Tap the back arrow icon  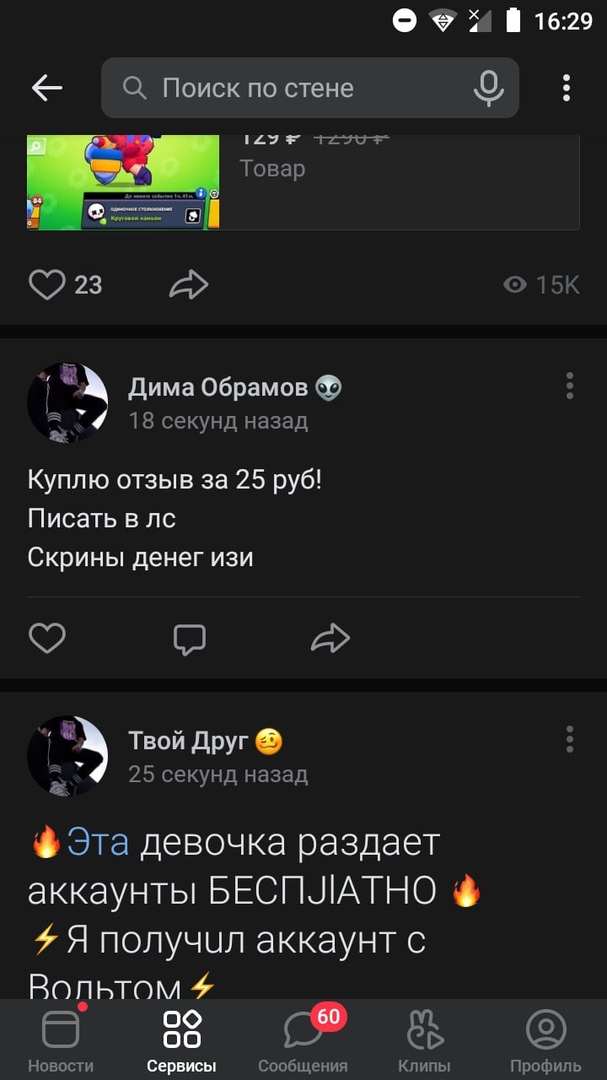point(47,88)
